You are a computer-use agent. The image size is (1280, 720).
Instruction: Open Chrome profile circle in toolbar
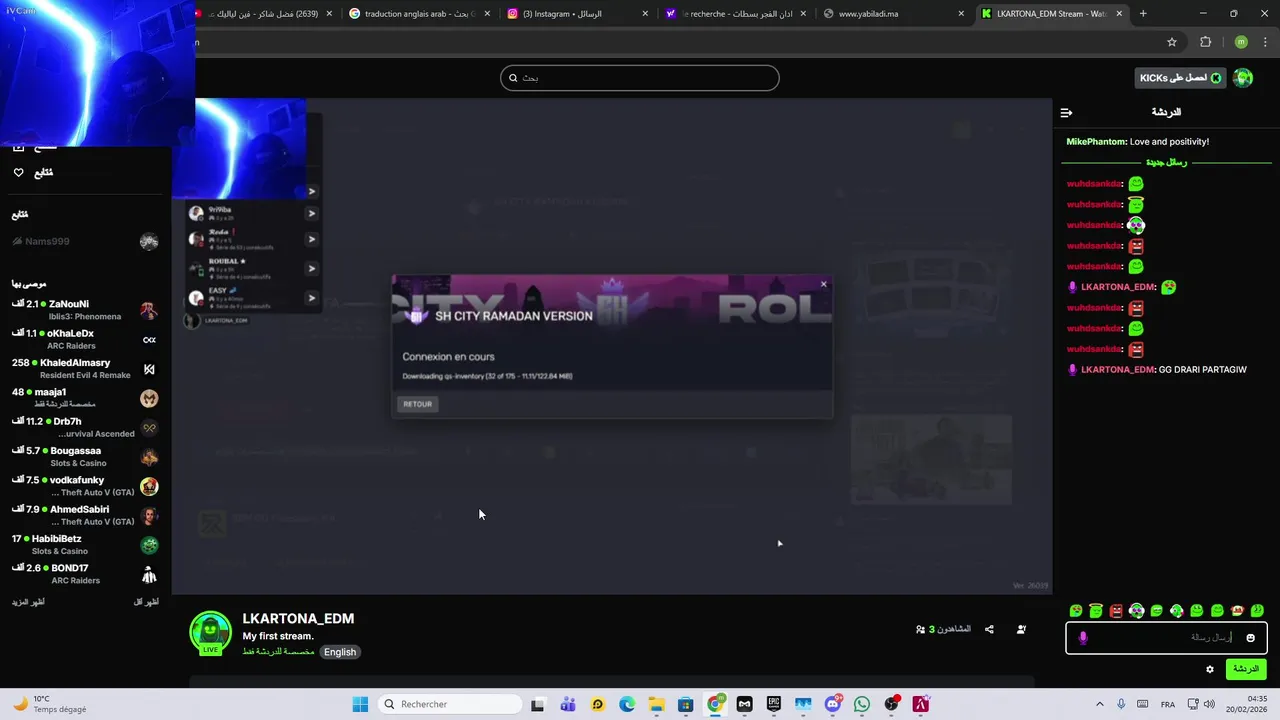click(x=1241, y=42)
